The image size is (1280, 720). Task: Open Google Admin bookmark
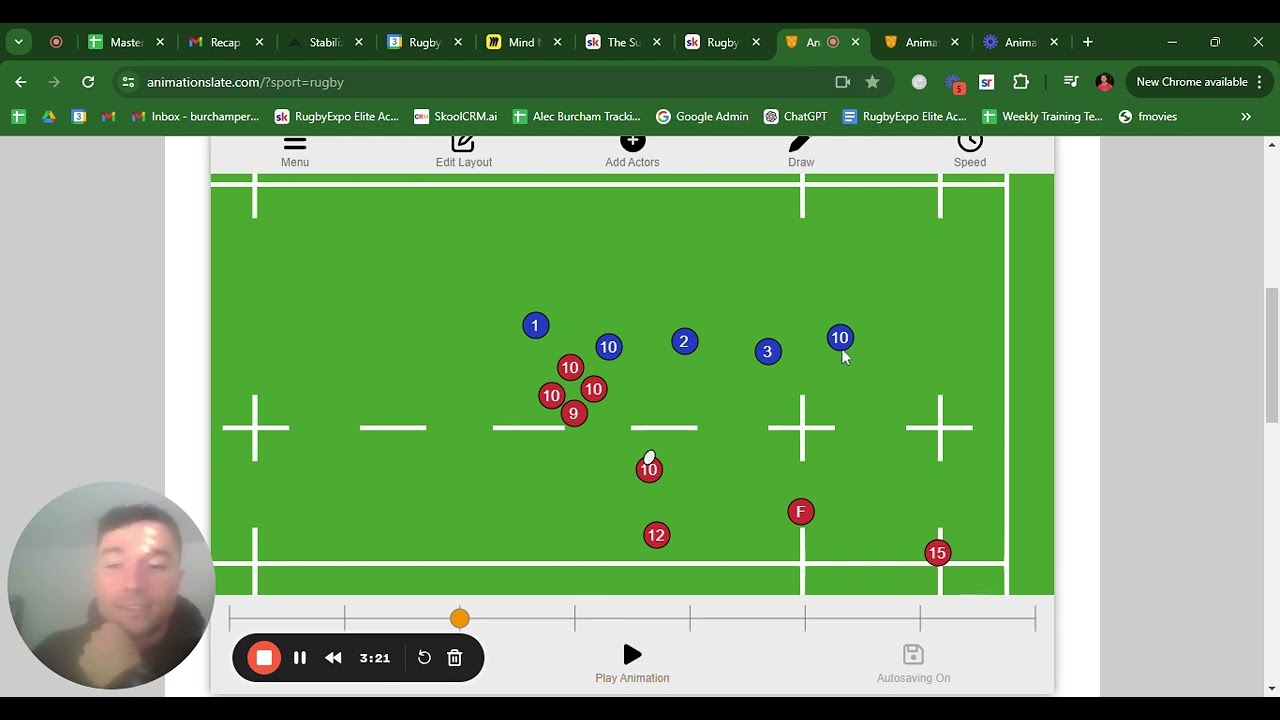tap(702, 117)
